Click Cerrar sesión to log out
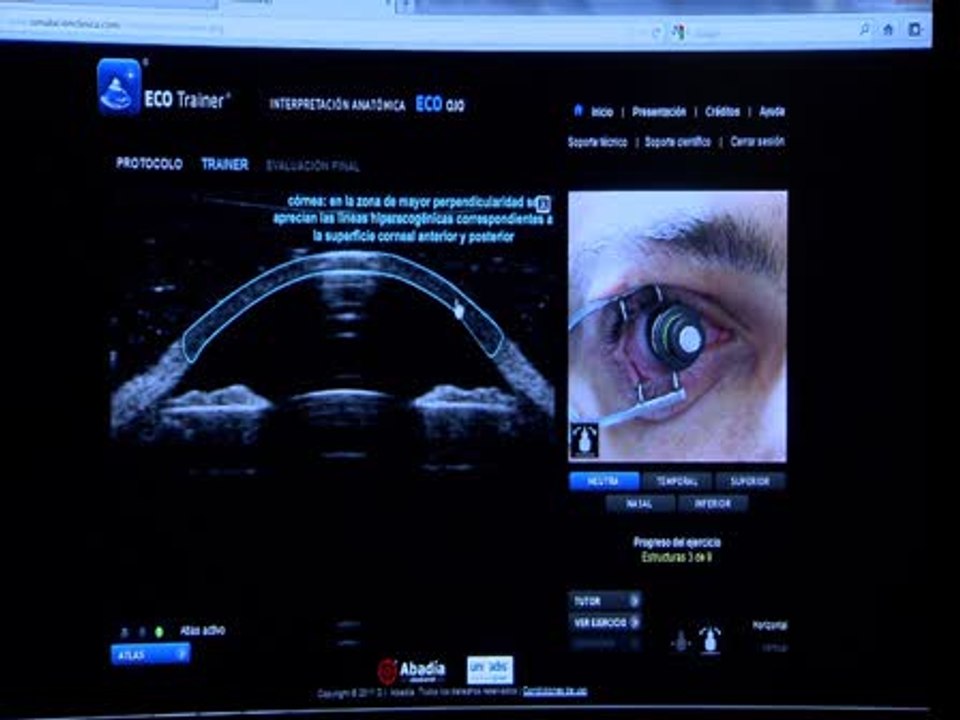 click(x=757, y=141)
